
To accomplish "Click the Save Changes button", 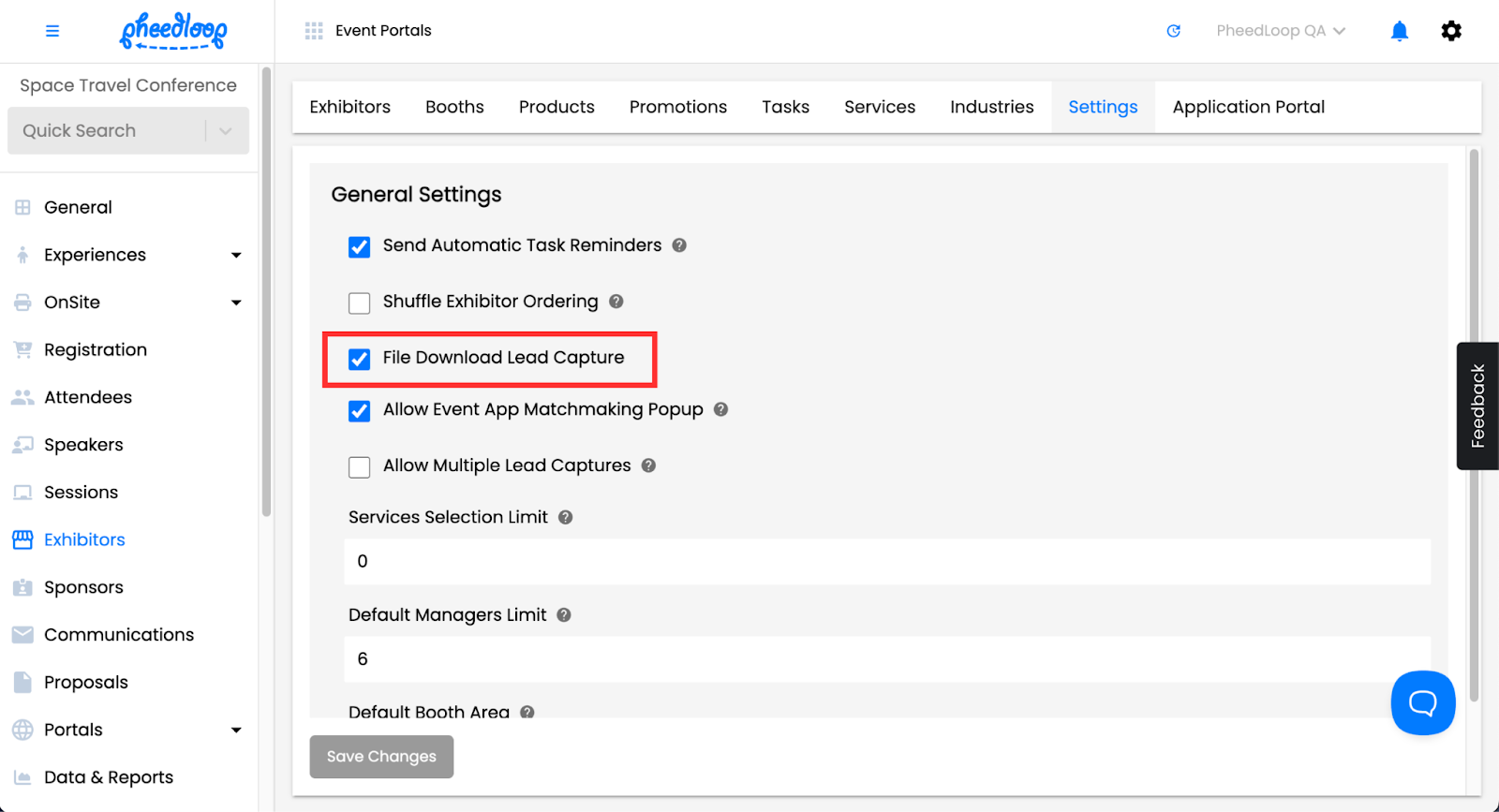I will pos(381,757).
